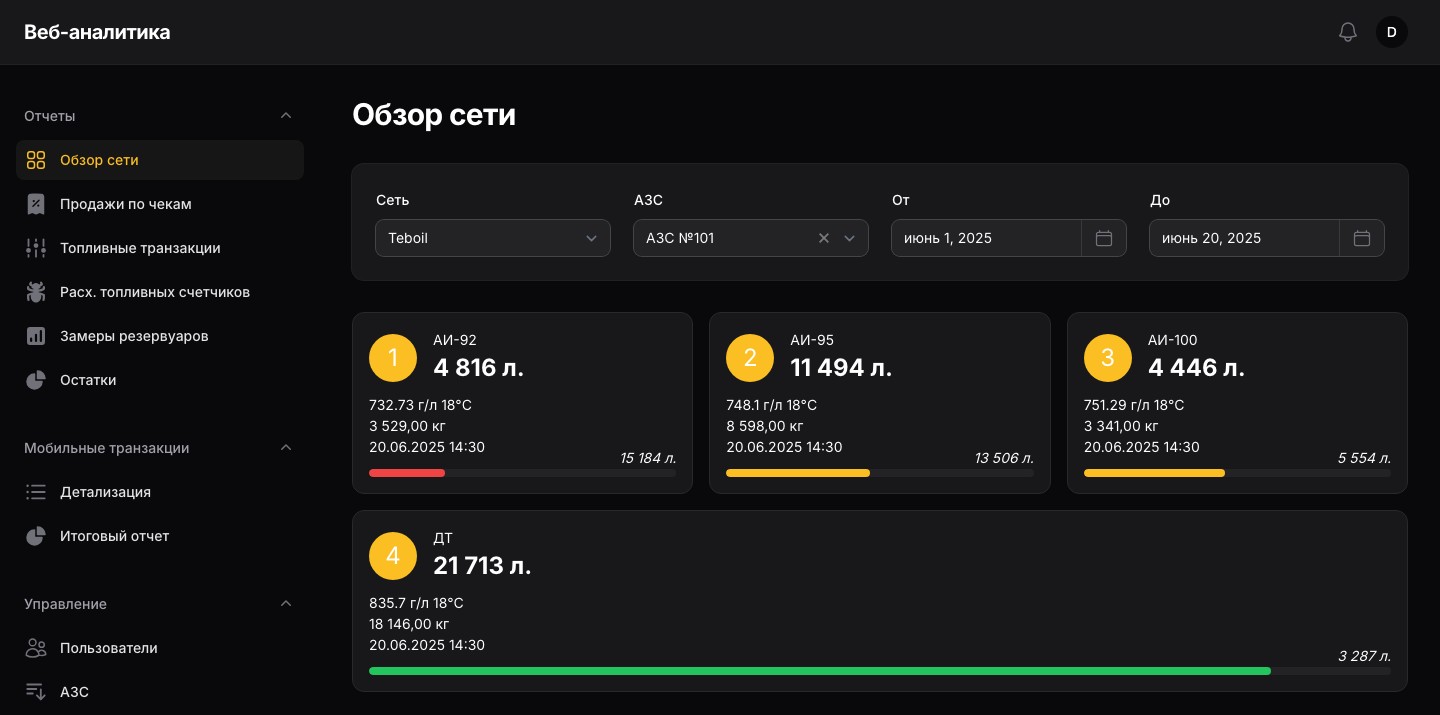Click the yellow circle number 4 for ДТ
Image resolution: width=1440 pixels, height=715 pixels.
393,556
